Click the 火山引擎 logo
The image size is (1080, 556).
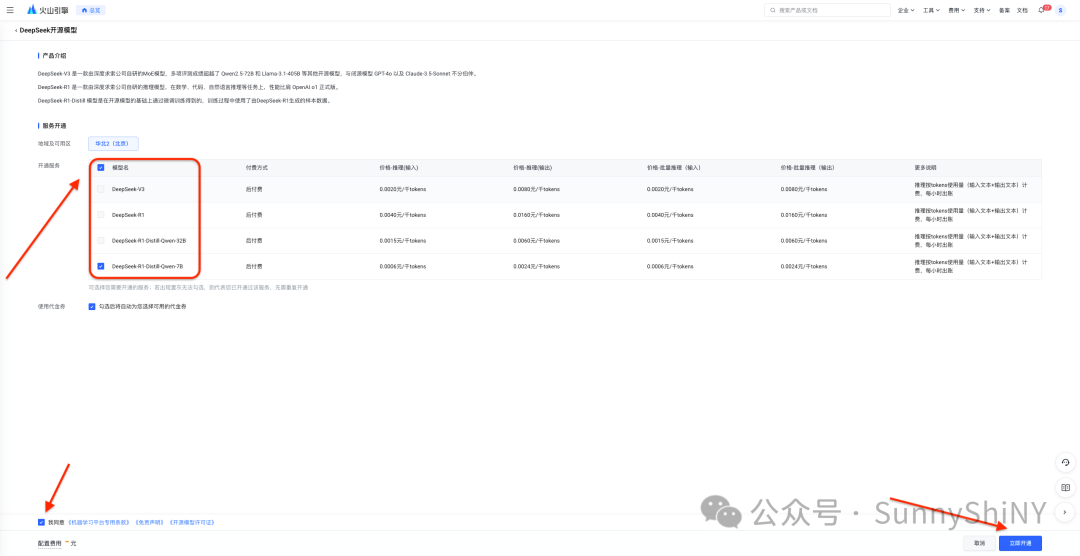[x=46, y=10]
